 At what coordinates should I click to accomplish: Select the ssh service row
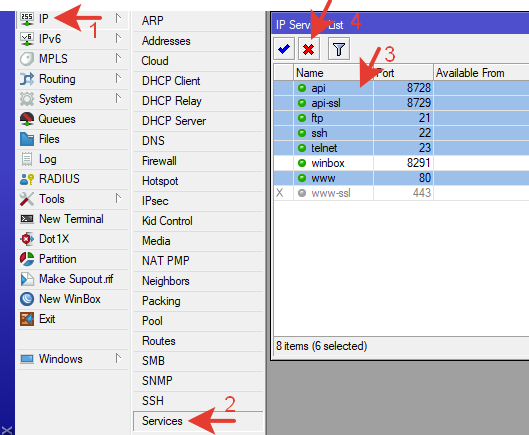click(401, 133)
